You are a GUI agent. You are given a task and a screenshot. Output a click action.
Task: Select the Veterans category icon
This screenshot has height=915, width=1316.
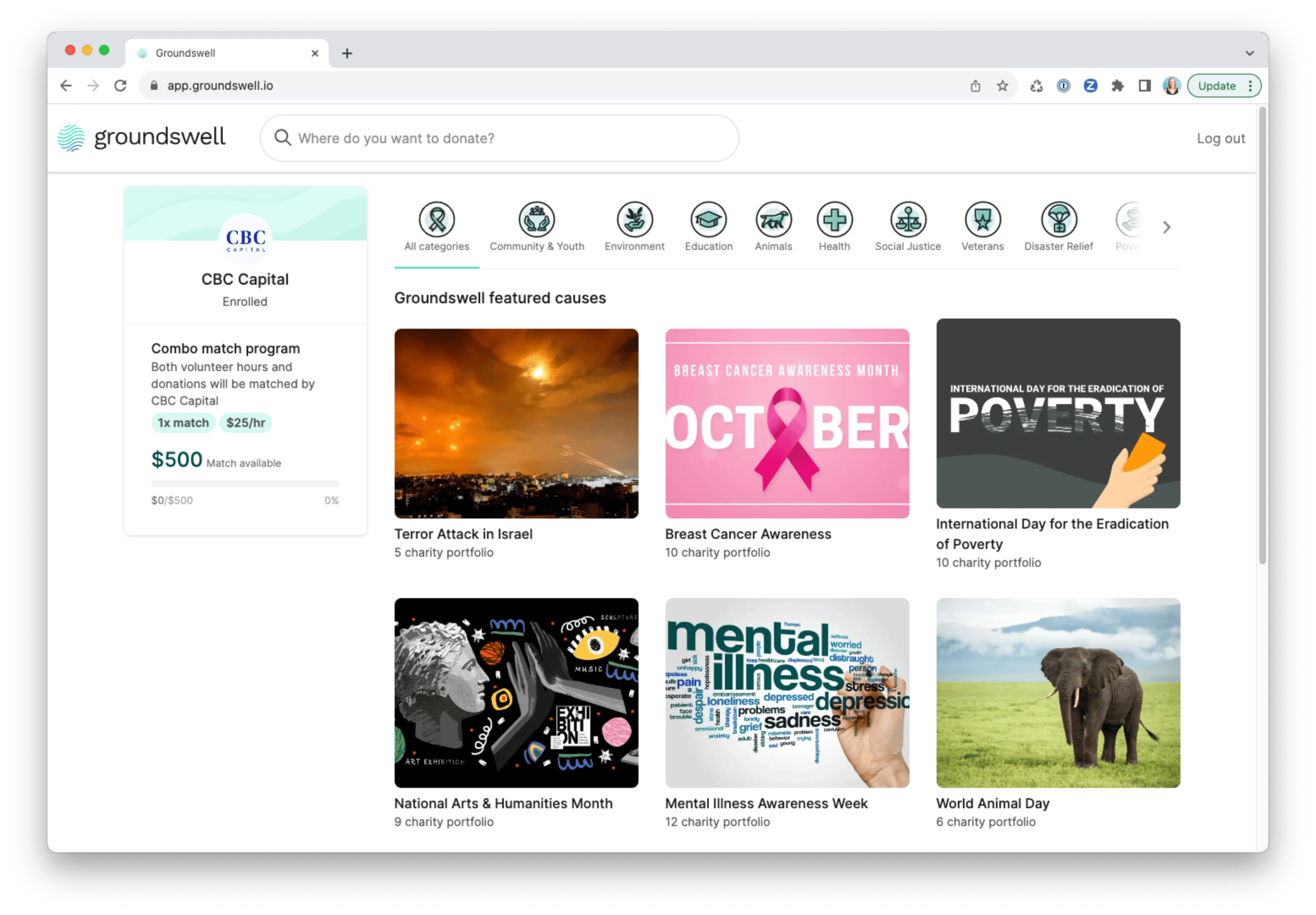pos(982,219)
